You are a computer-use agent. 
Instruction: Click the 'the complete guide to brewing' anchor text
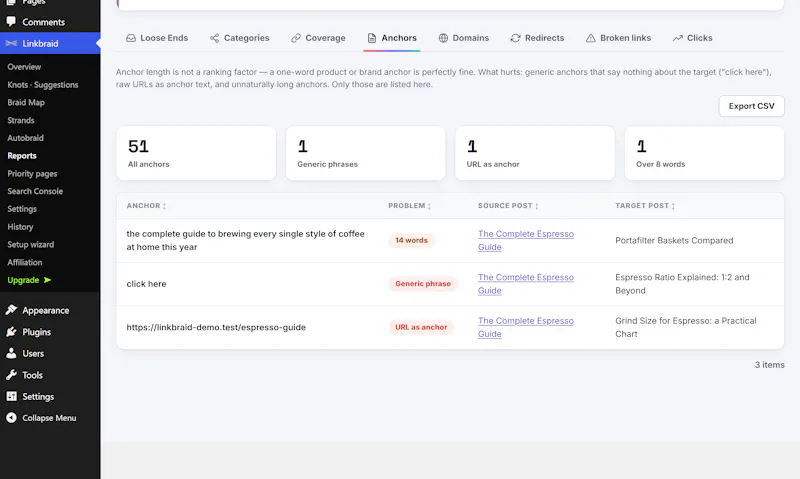click(245, 240)
